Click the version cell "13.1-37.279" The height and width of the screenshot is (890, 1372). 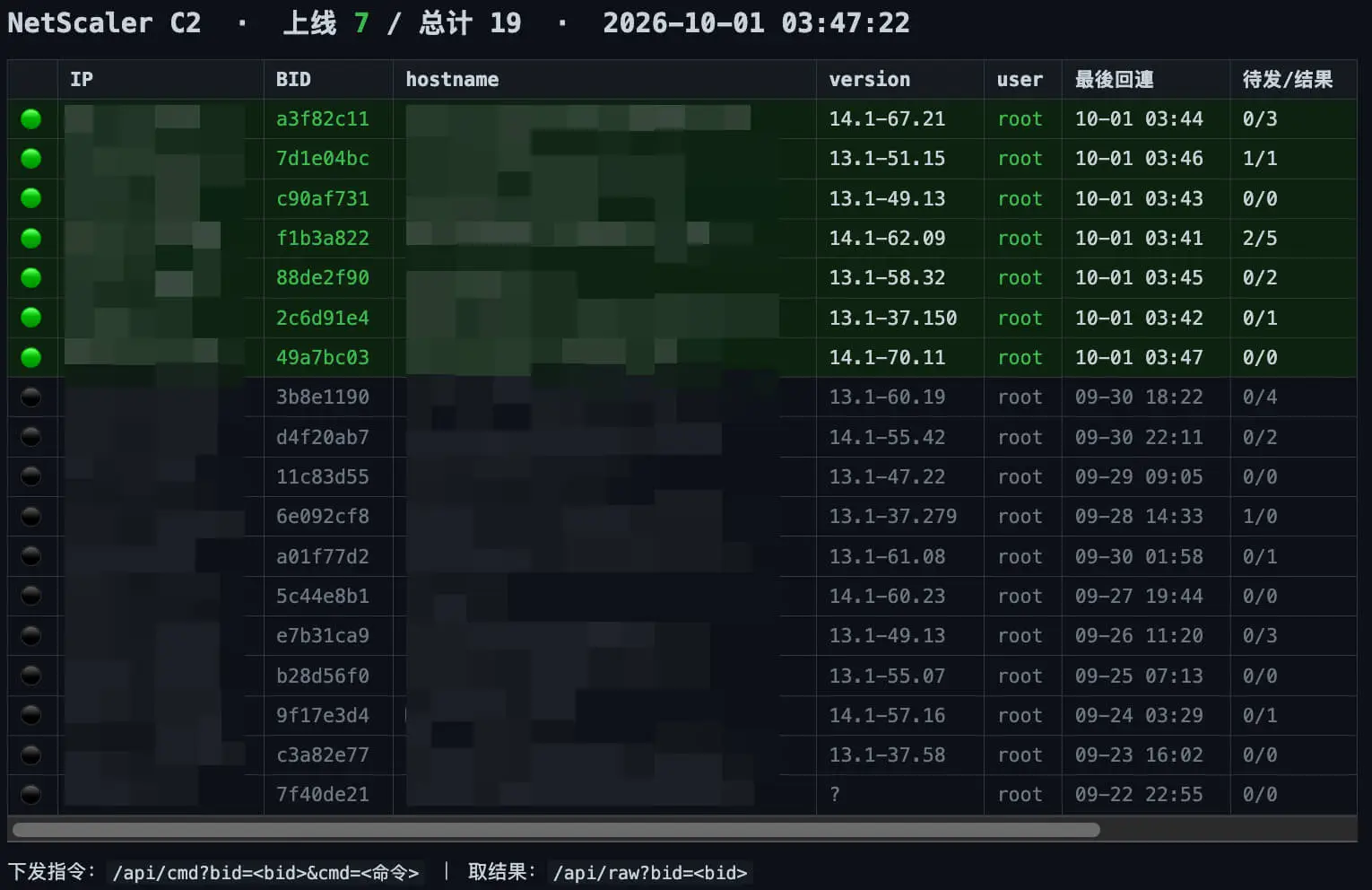pos(893,516)
